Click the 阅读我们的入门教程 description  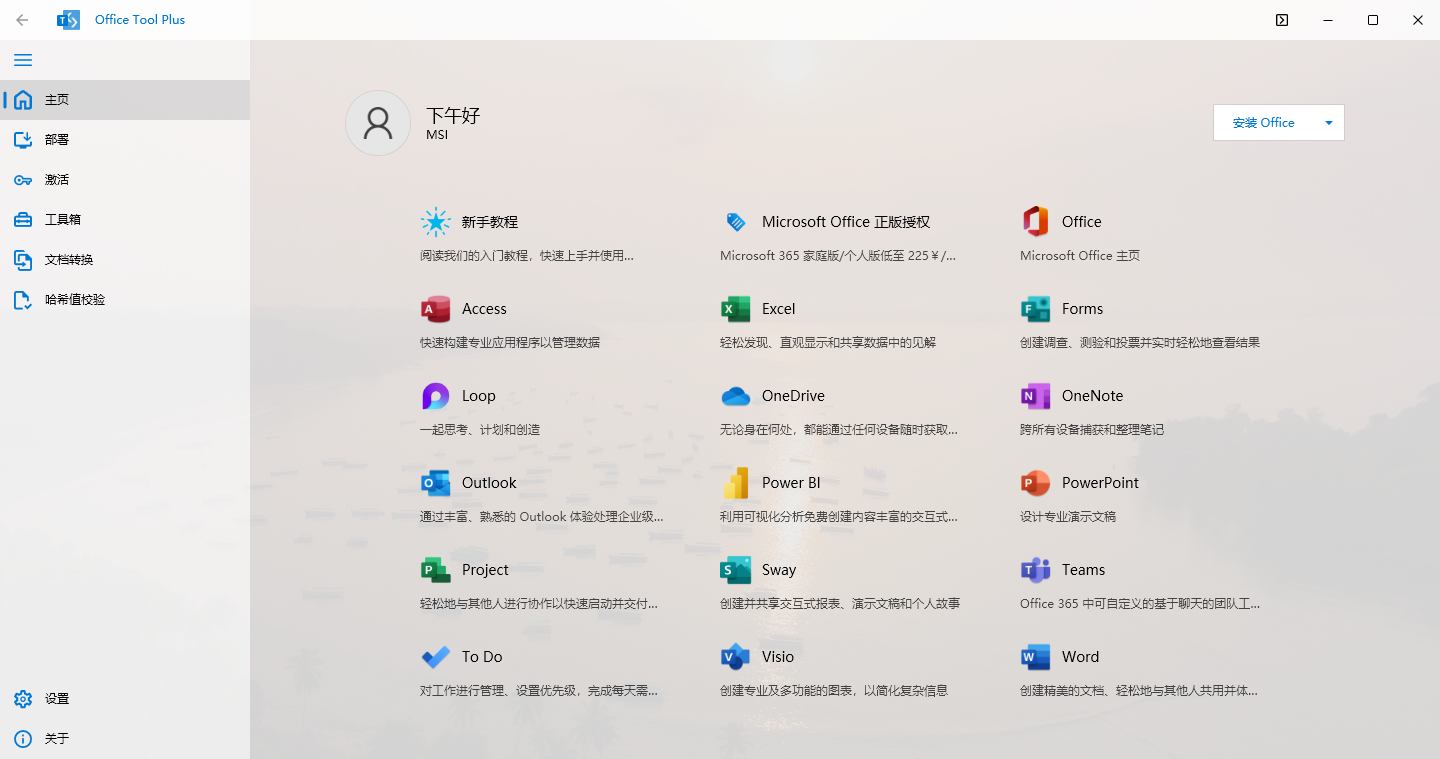click(527, 256)
